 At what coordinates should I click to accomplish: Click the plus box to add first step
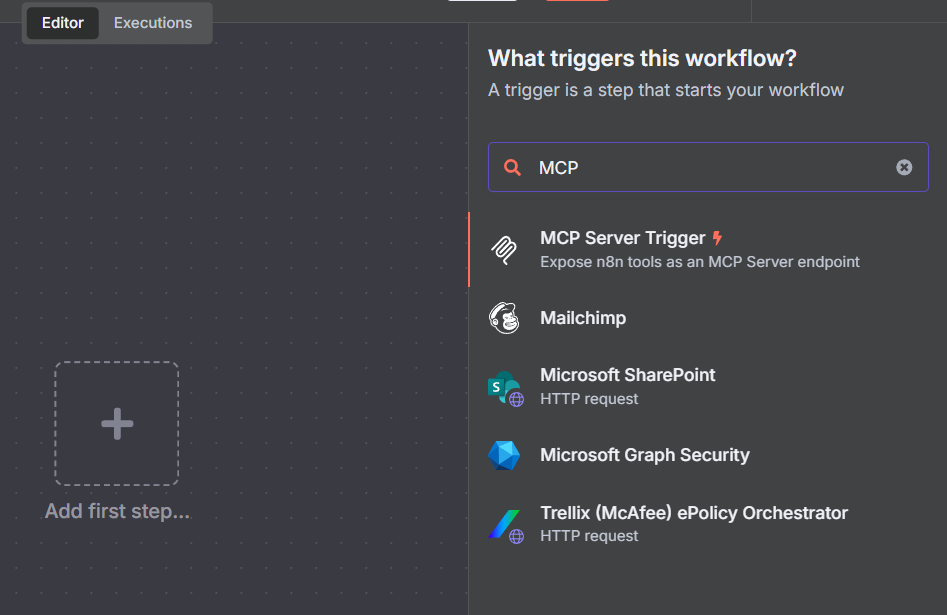117,423
